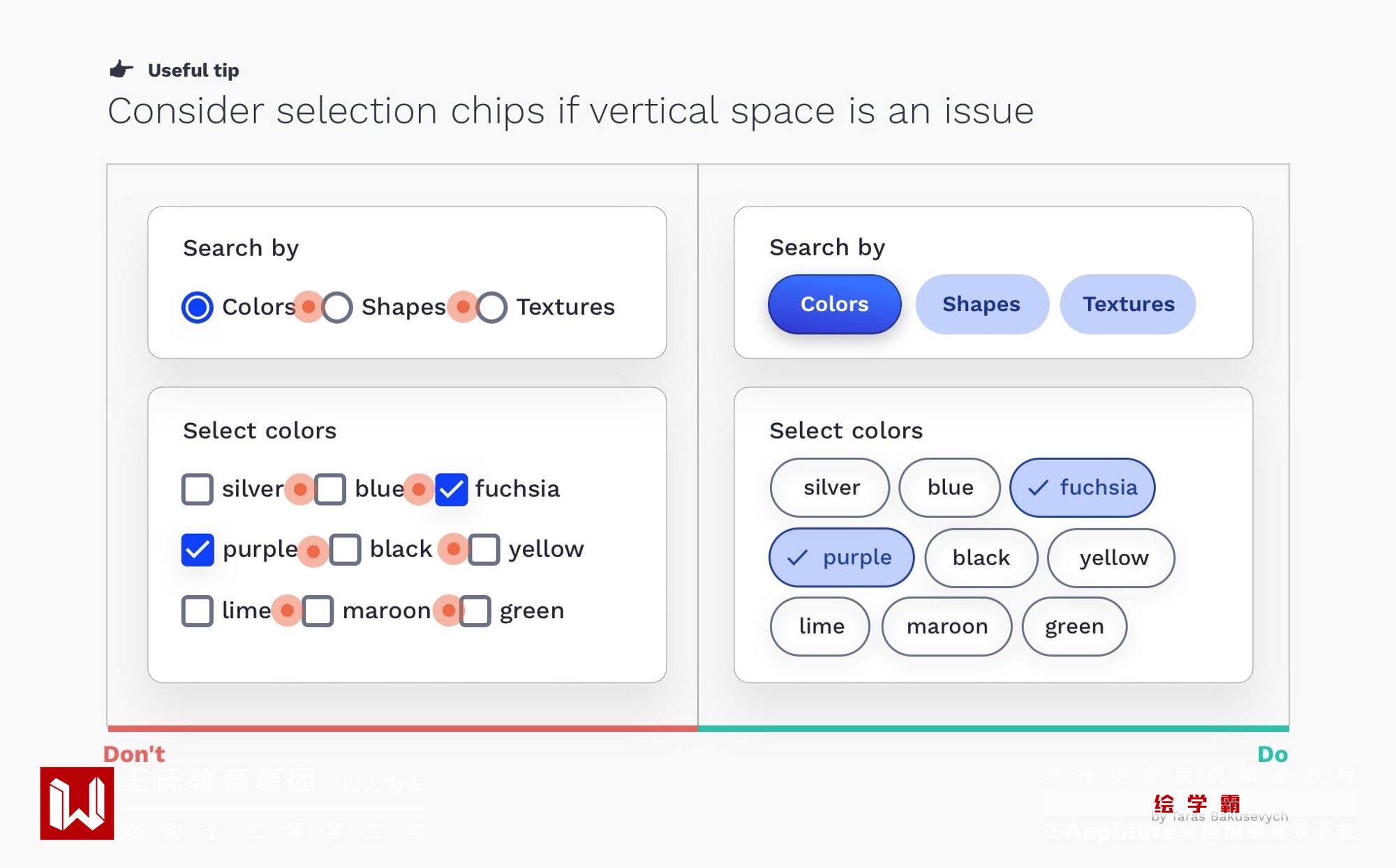The height and width of the screenshot is (868, 1396).
Task: Select the green chip
Action: pyautogui.click(x=1074, y=627)
